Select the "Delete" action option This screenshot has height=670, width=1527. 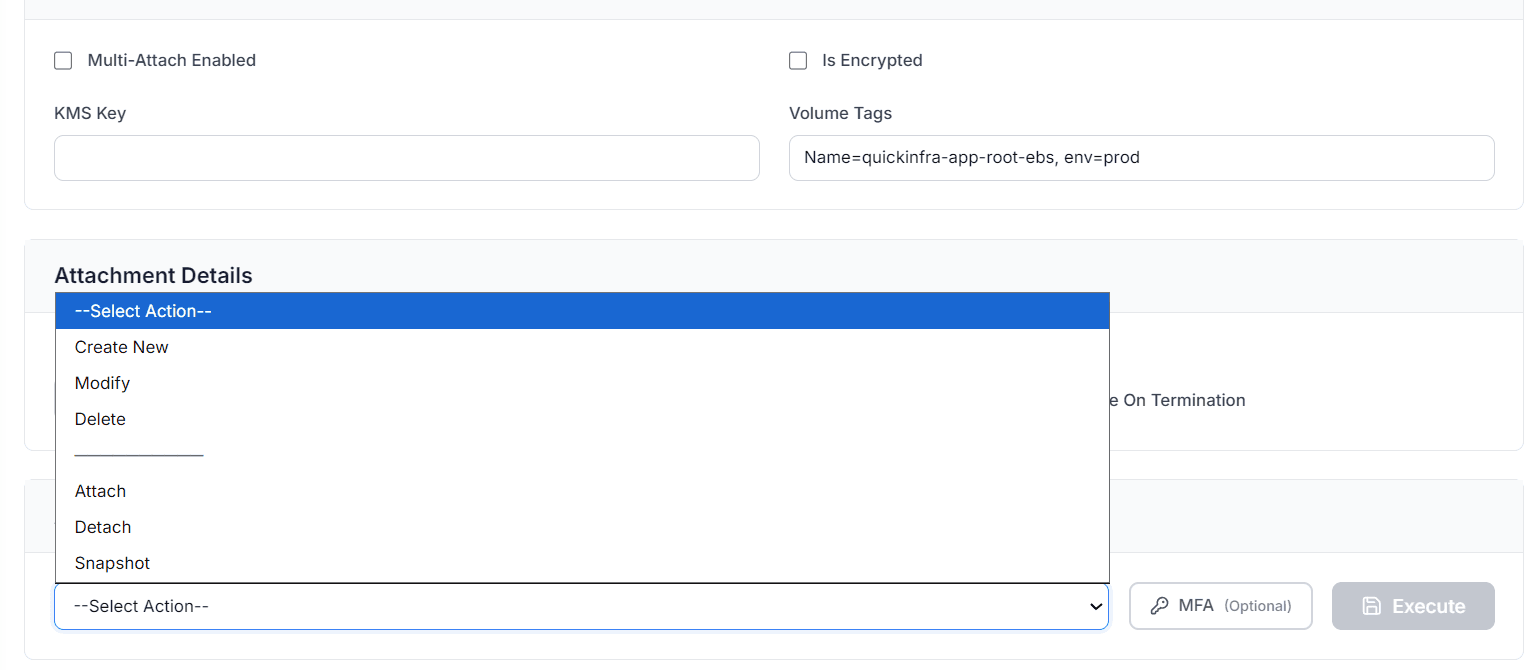coord(100,419)
